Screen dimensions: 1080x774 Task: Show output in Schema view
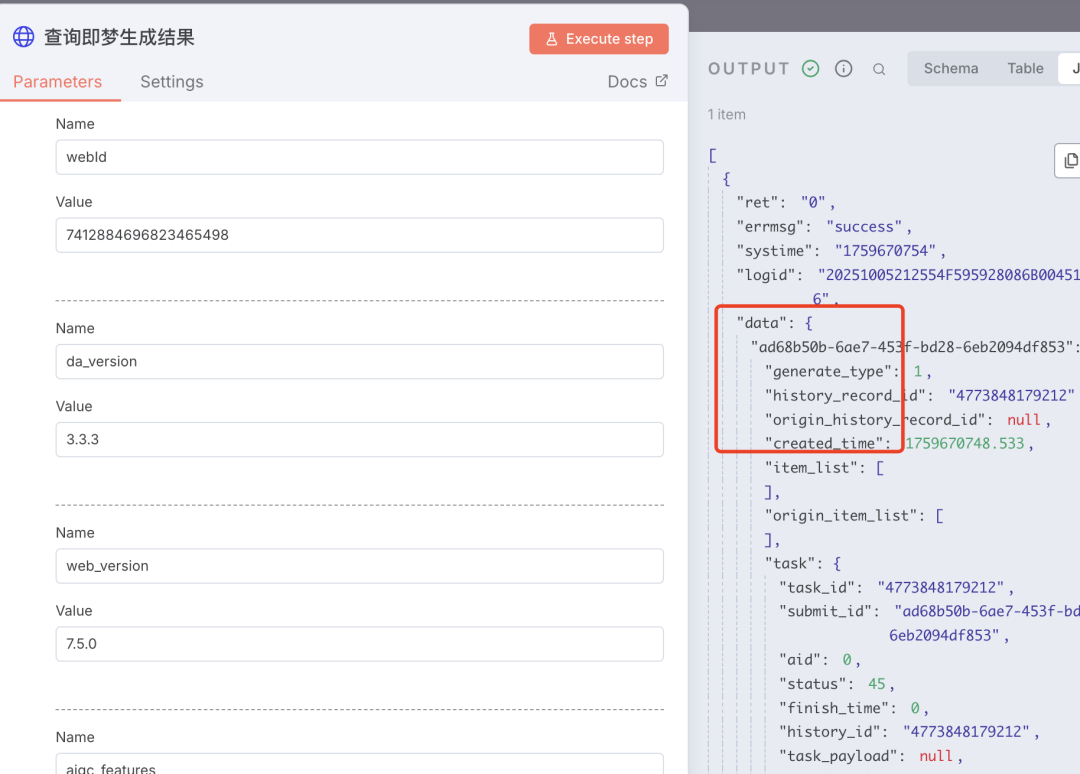tap(950, 68)
